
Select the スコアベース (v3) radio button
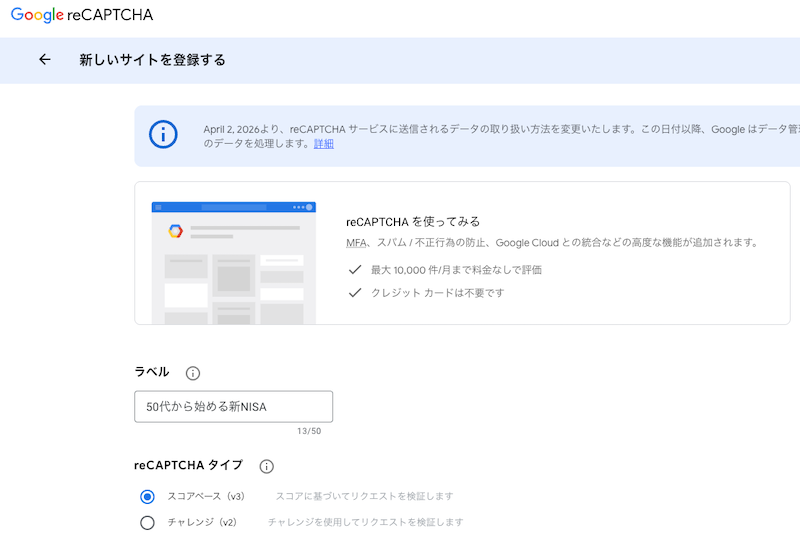pyautogui.click(x=148, y=496)
